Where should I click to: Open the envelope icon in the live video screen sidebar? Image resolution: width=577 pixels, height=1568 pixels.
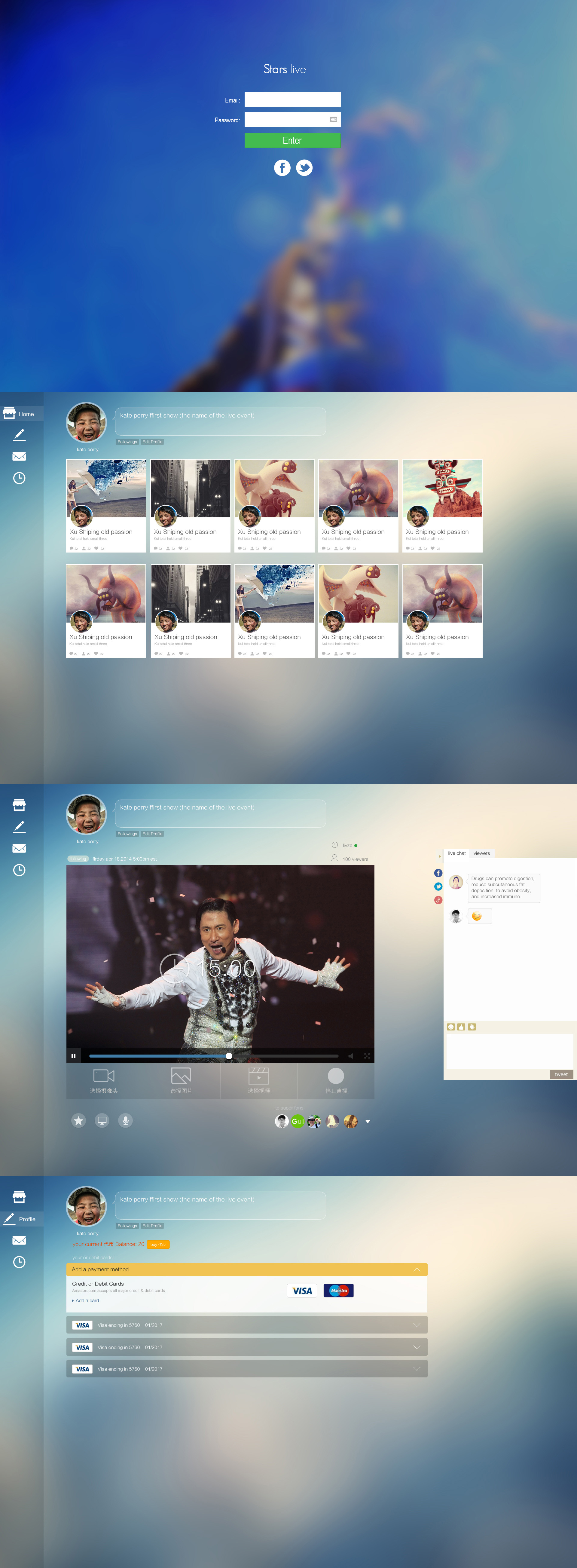point(19,848)
